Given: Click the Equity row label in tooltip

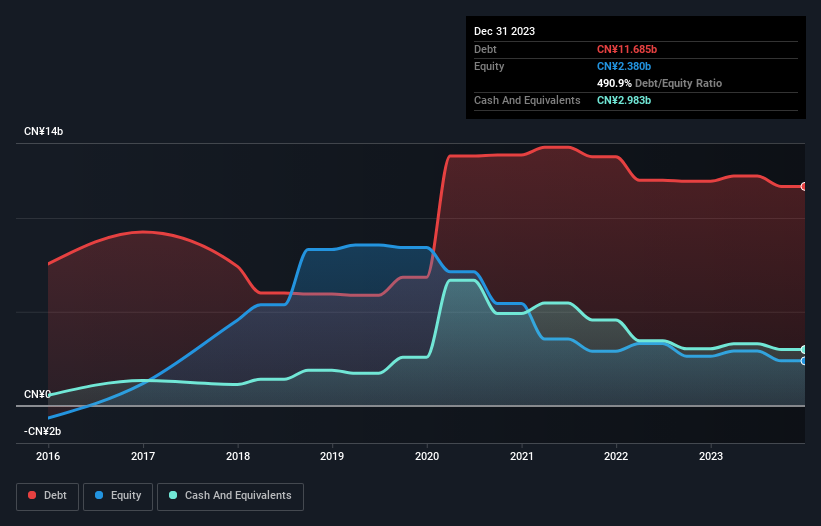Looking at the screenshot, I should pyautogui.click(x=489, y=66).
